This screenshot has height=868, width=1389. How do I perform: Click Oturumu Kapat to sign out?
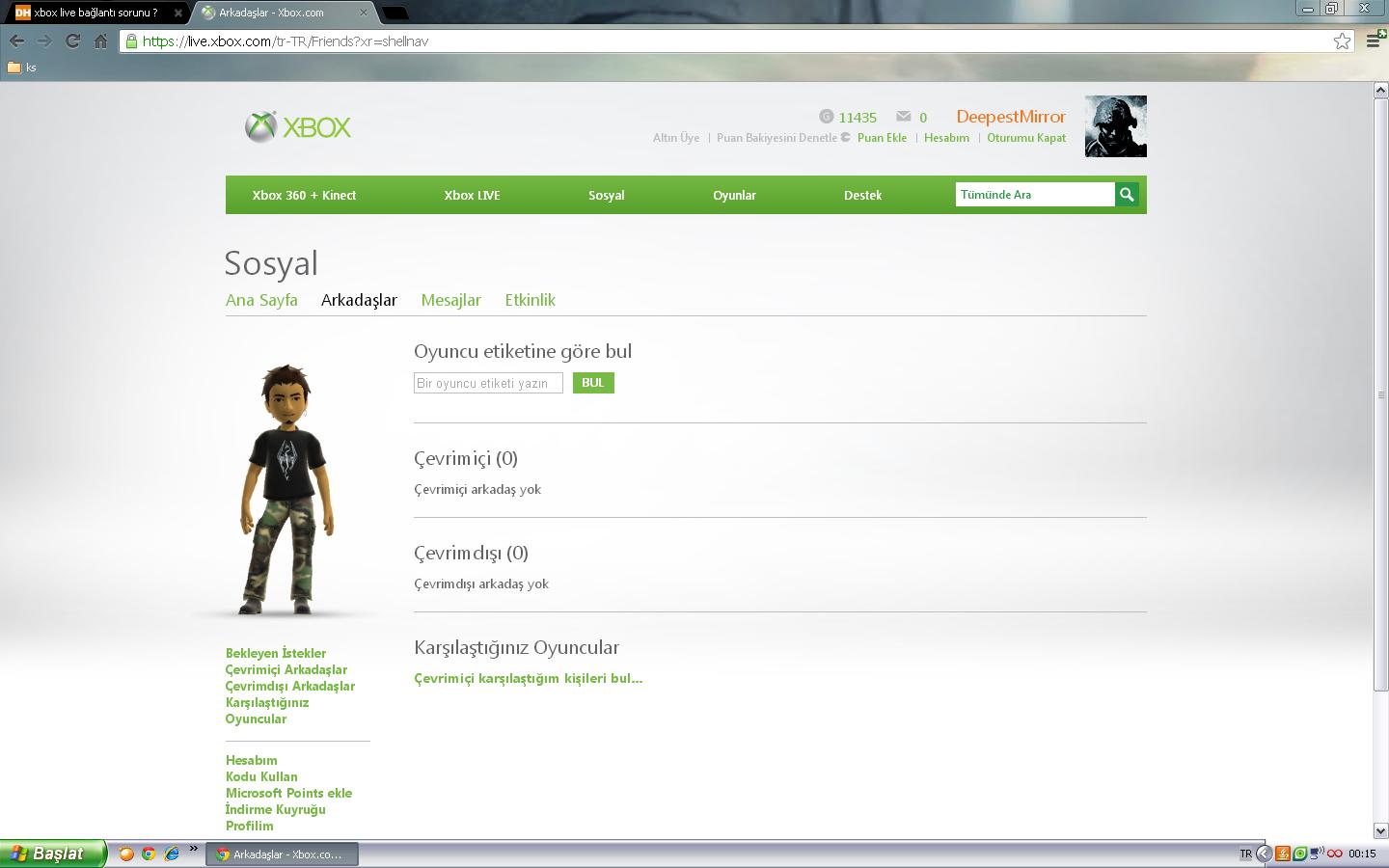pos(1026,138)
